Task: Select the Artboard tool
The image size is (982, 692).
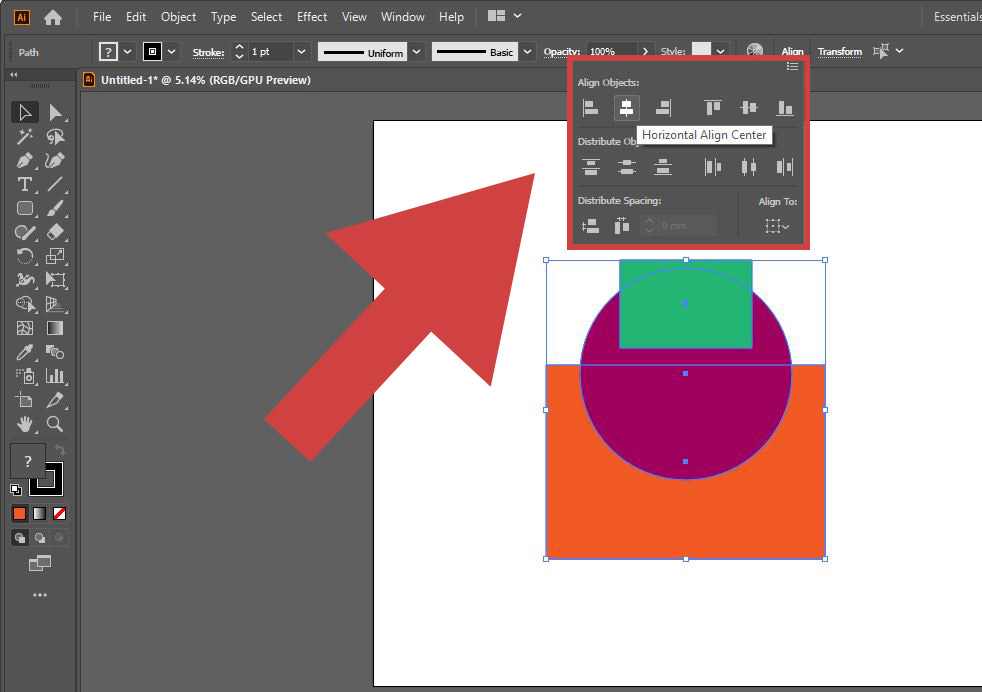Action: coord(25,400)
